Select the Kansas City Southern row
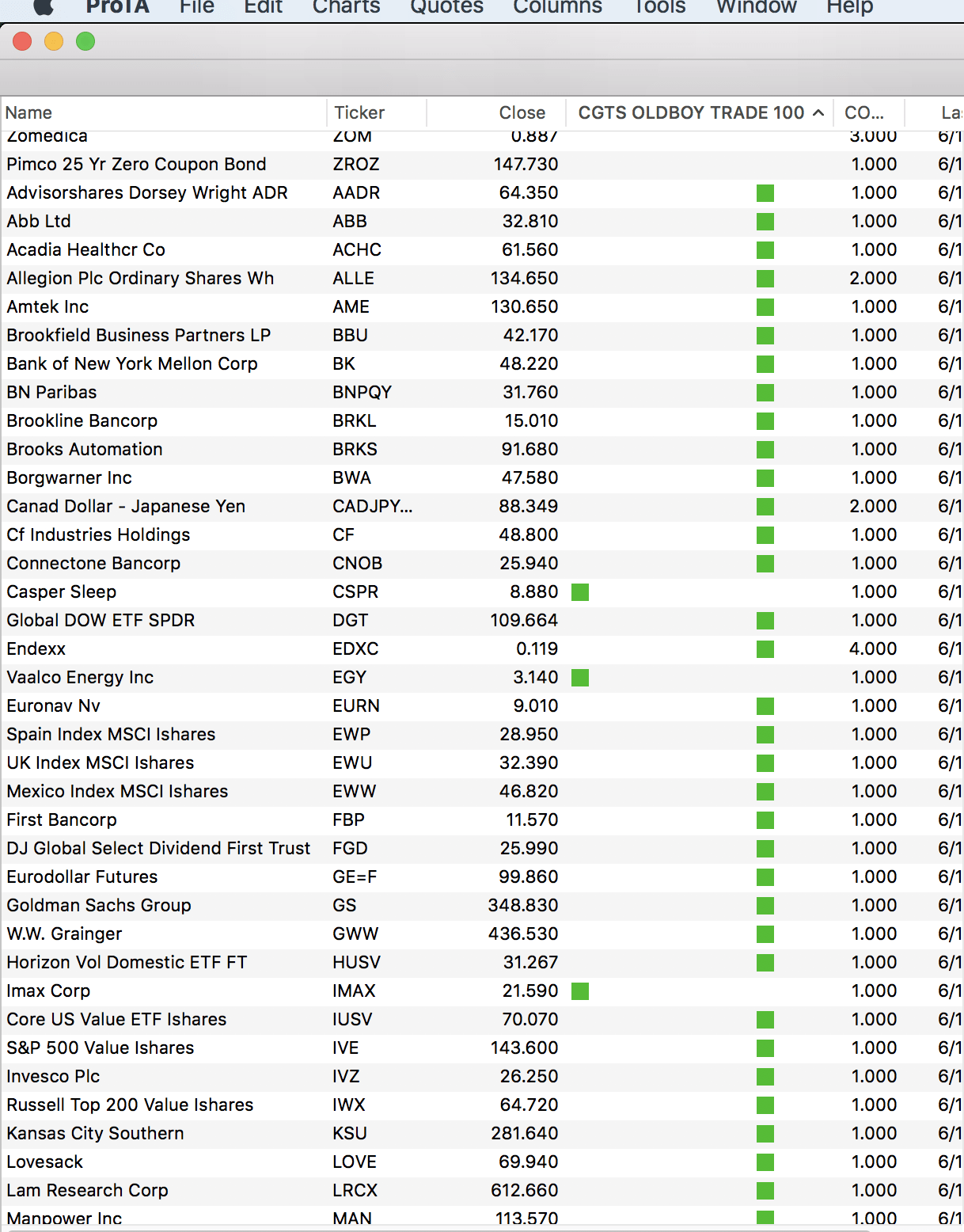 [x=482, y=1134]
